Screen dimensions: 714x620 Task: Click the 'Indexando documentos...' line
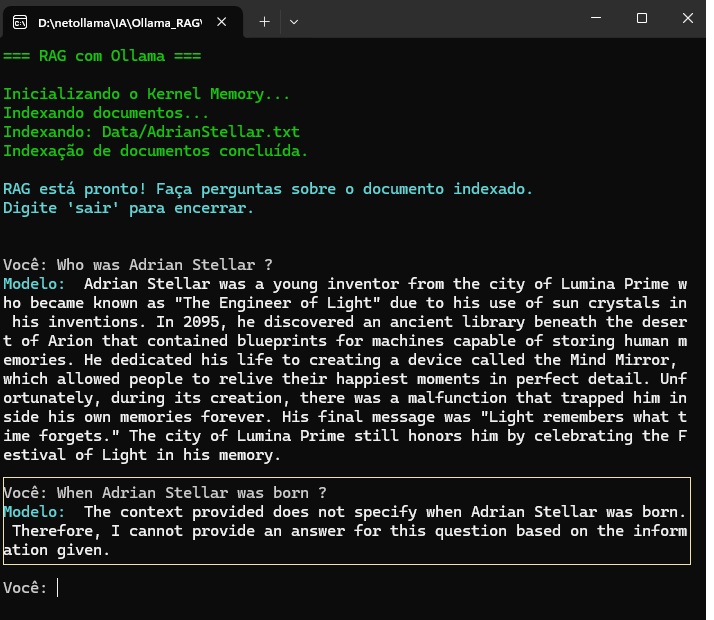pyautogui.click(x=106, y=113)
